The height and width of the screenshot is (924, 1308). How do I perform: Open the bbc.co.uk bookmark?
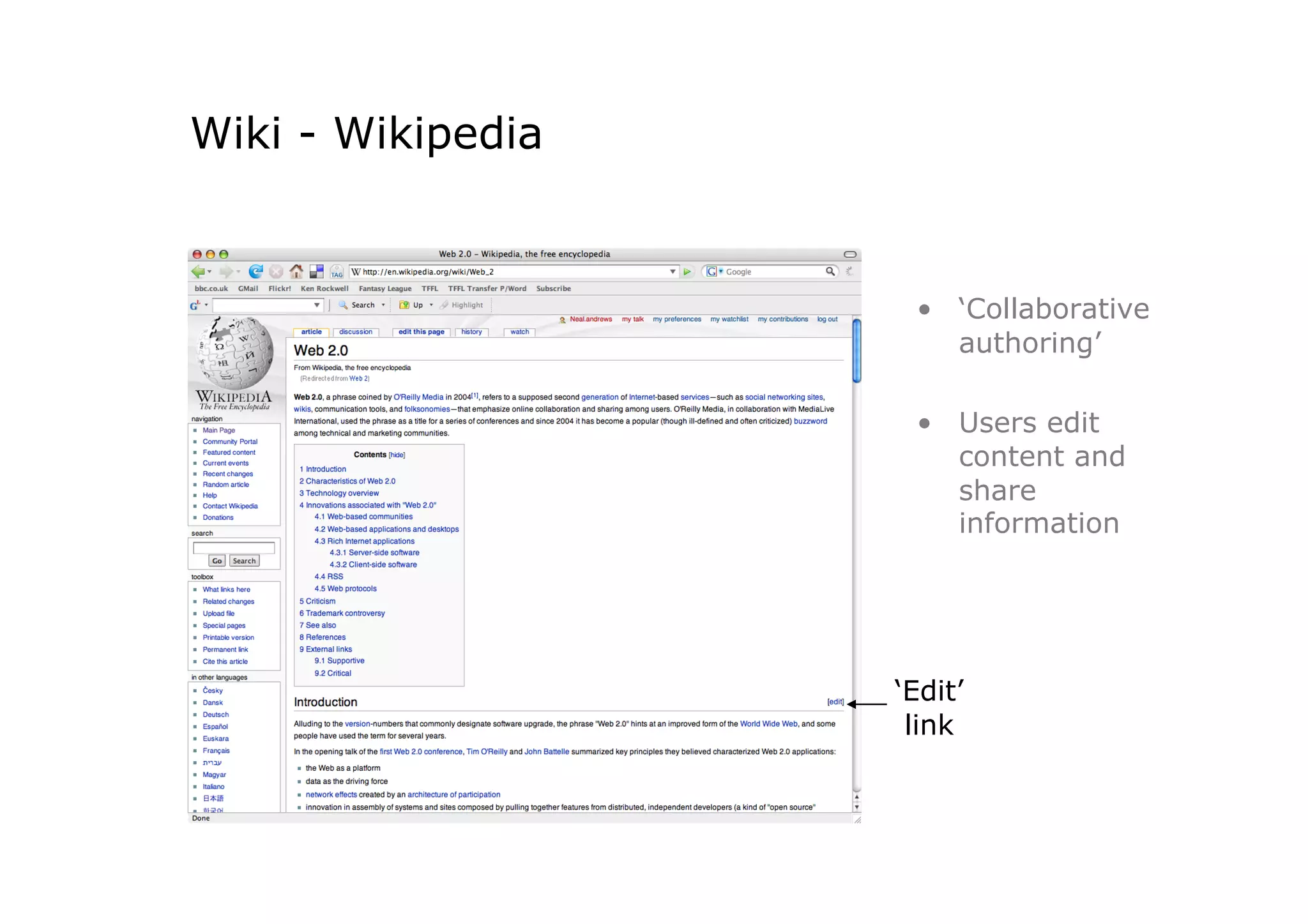[x=211, y=289]
